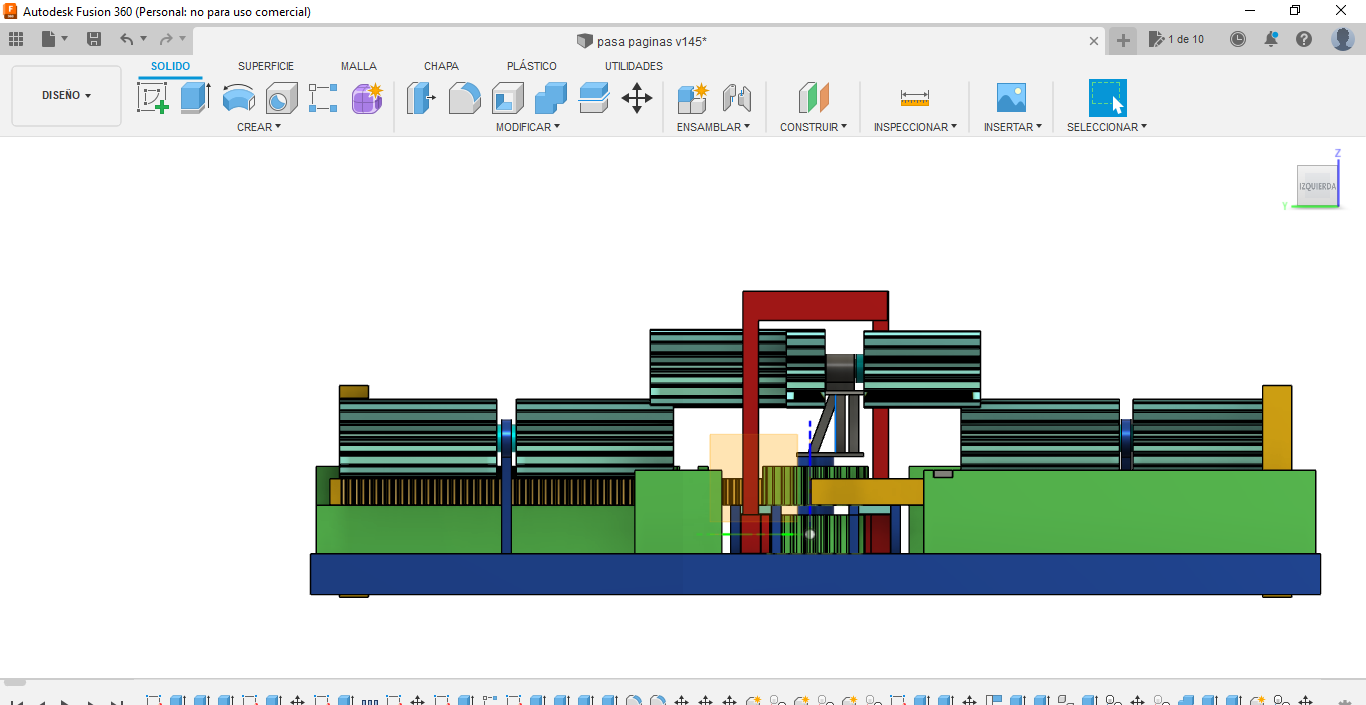Switch to the CHAPA tab

coord(441,66)
